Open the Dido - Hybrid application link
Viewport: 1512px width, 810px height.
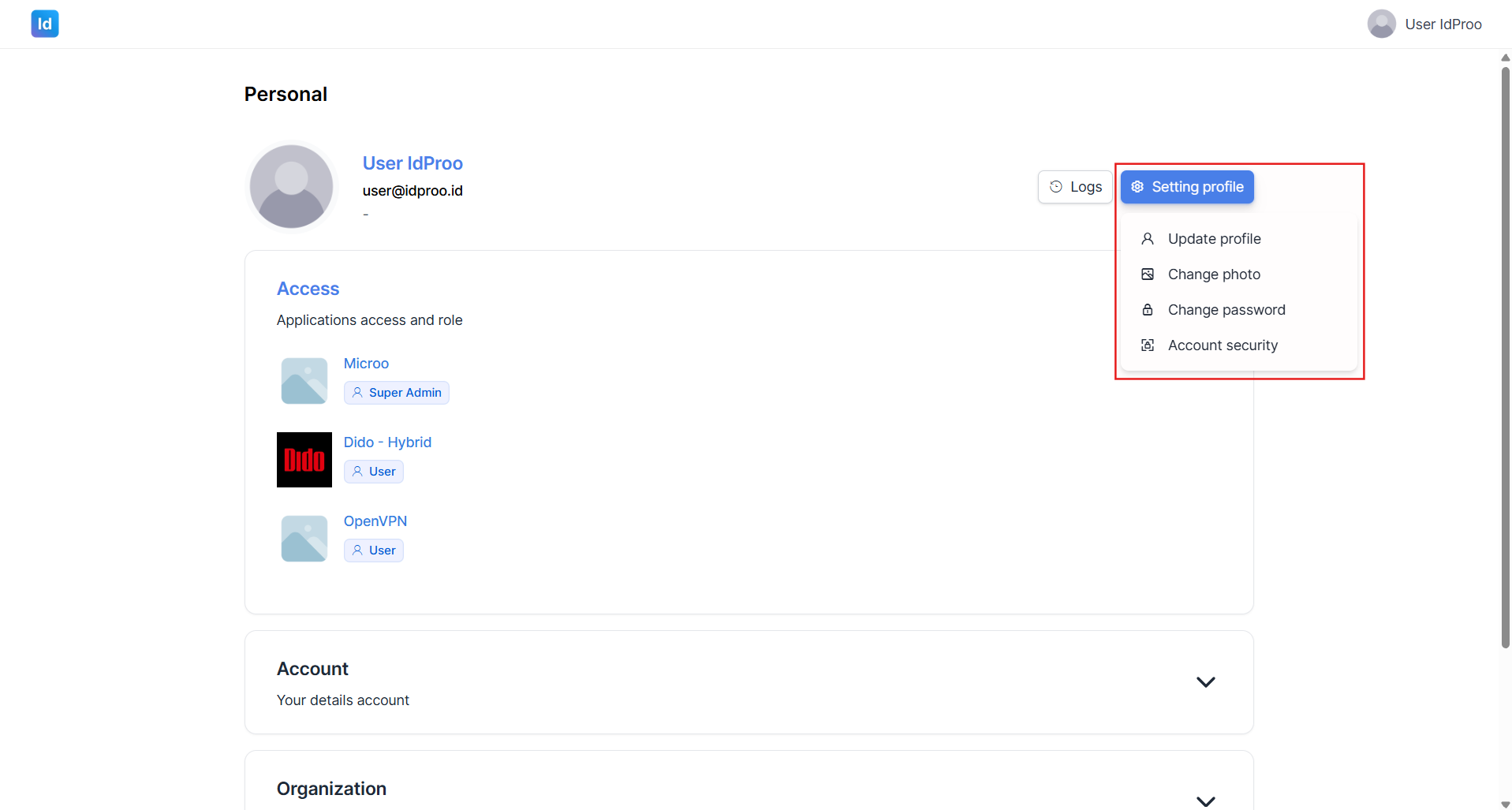point(387,442)
